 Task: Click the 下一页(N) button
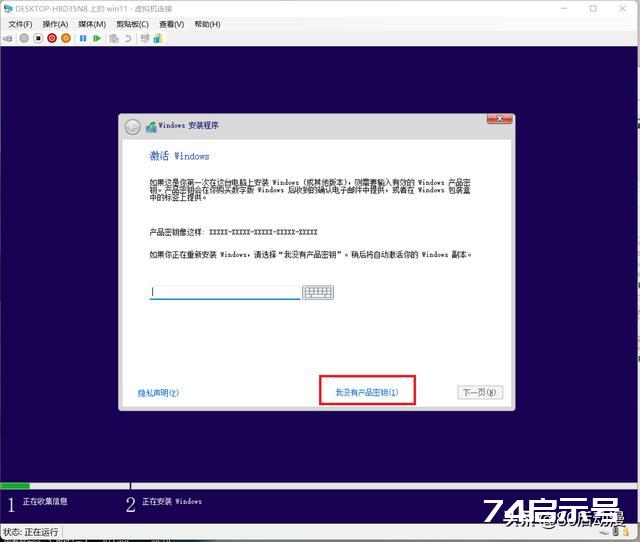(480, 392)
